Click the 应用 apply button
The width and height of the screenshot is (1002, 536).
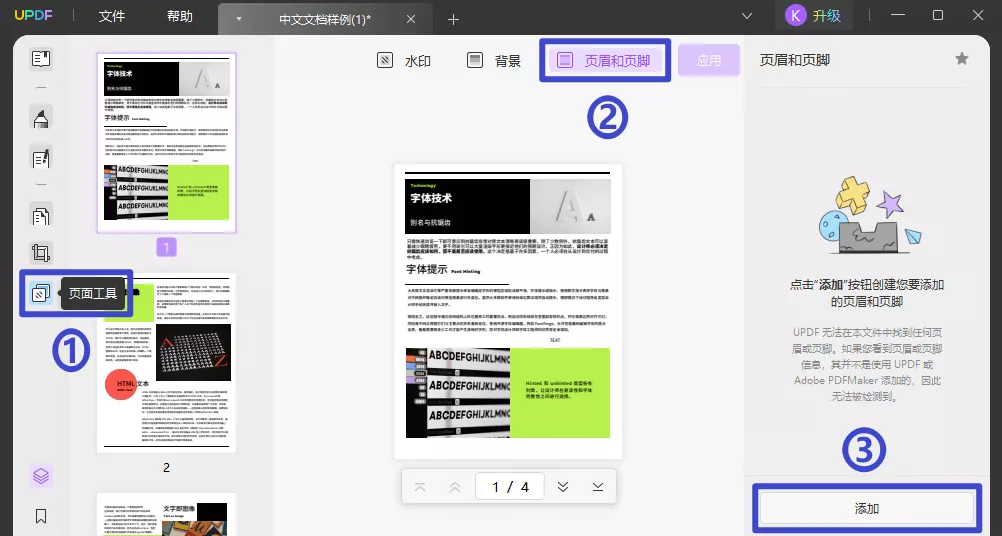(709, 60)
